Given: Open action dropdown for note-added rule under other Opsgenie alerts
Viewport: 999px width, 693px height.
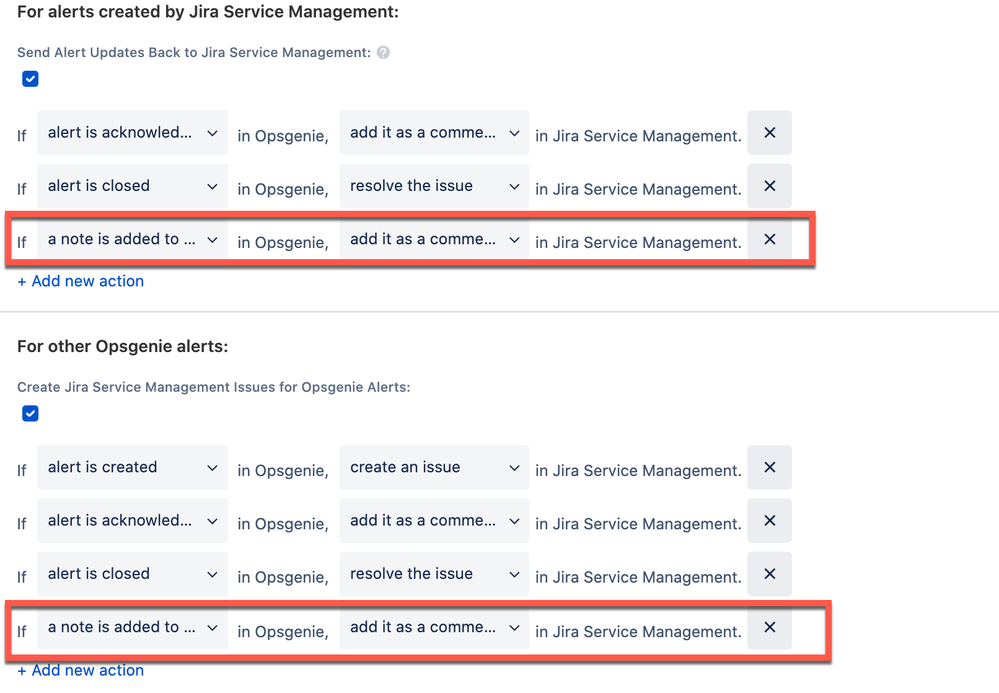Looking at the screenshot, I should (435, 627).
